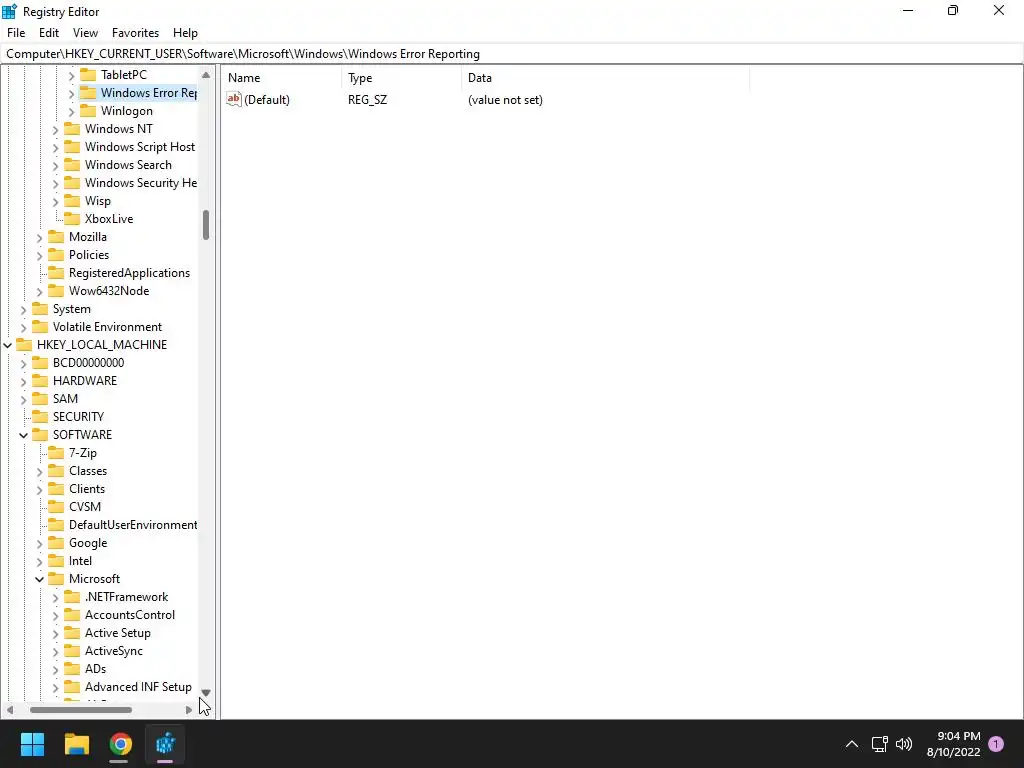Screen dimensions: 1024x768
Task: Click the RegisteredApplications folder icon
Action: [56, 273]
